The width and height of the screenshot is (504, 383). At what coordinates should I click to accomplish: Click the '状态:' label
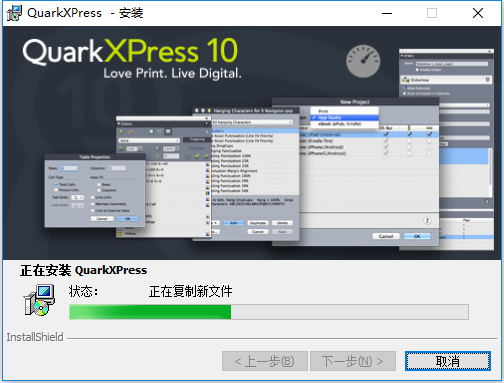coord(83,291)
